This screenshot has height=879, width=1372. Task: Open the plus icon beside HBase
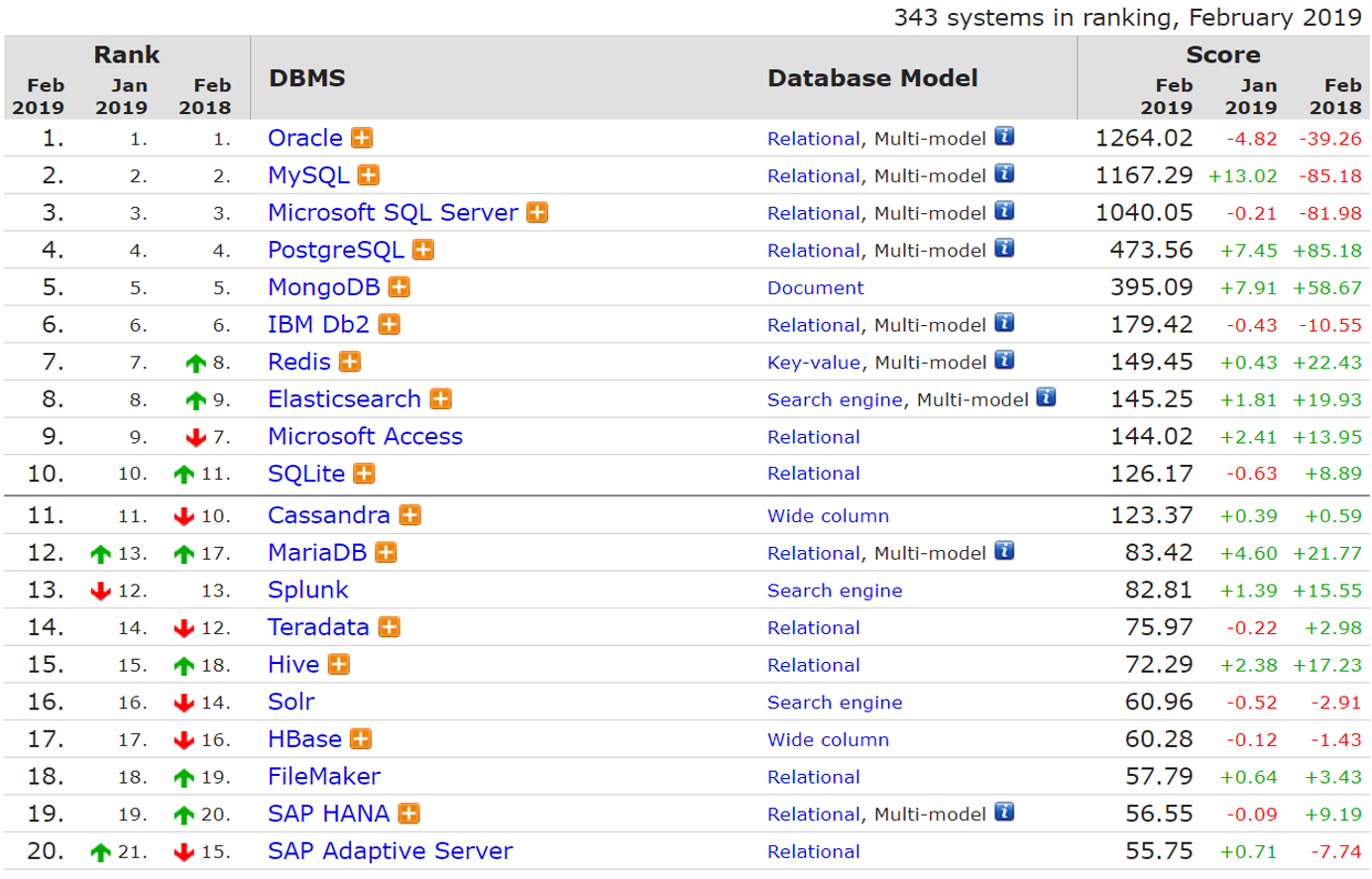coord(362,739)
